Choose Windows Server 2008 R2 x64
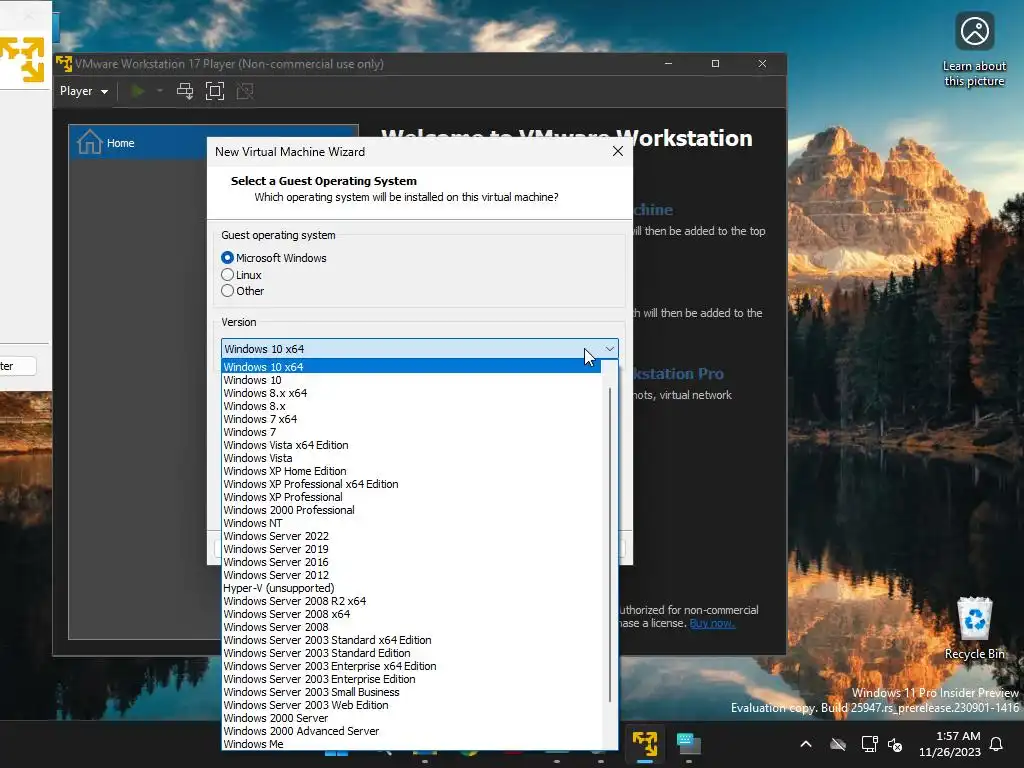The image size is (1024, 768). click(411, 601)
